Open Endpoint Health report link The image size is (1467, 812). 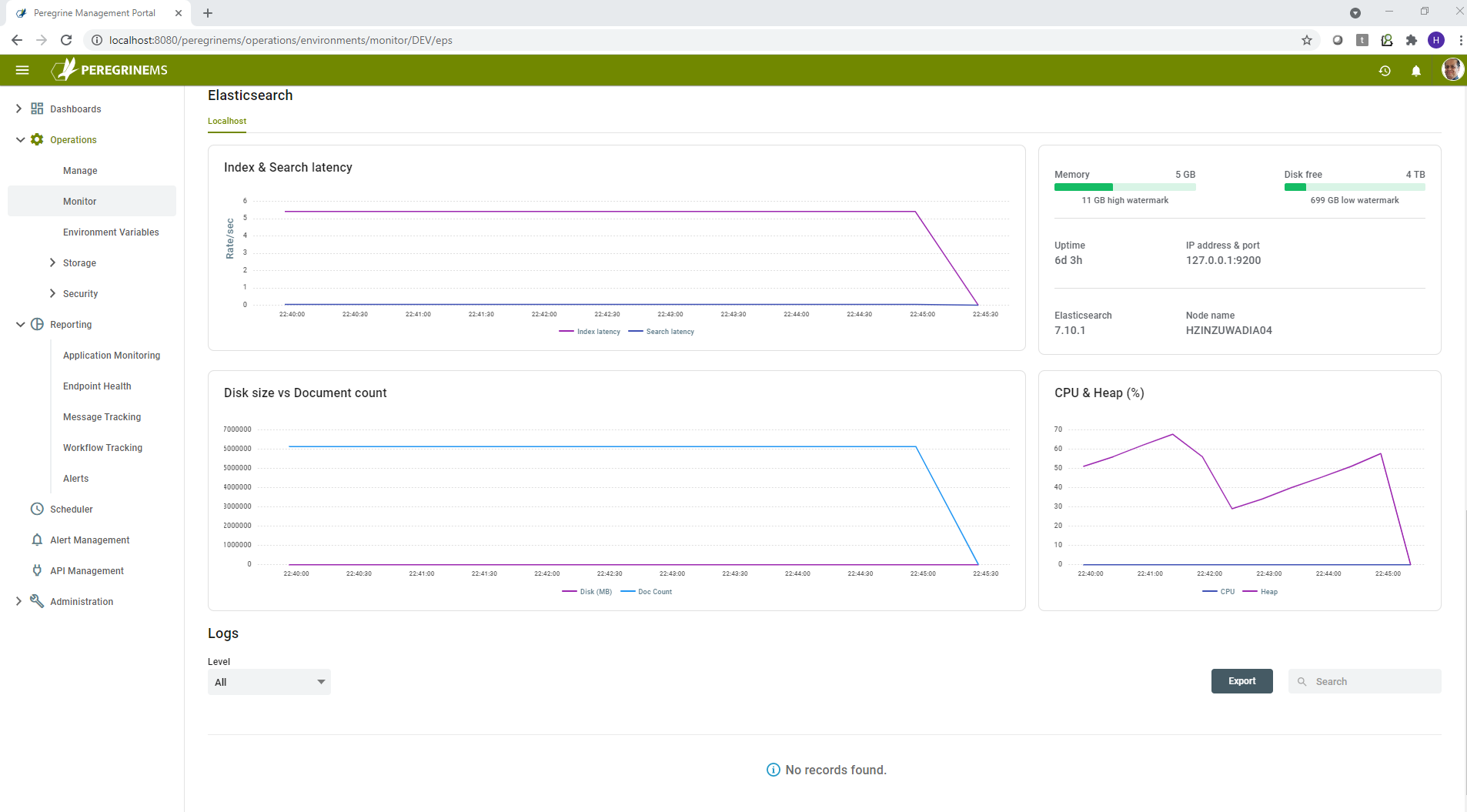pos(97,386)
